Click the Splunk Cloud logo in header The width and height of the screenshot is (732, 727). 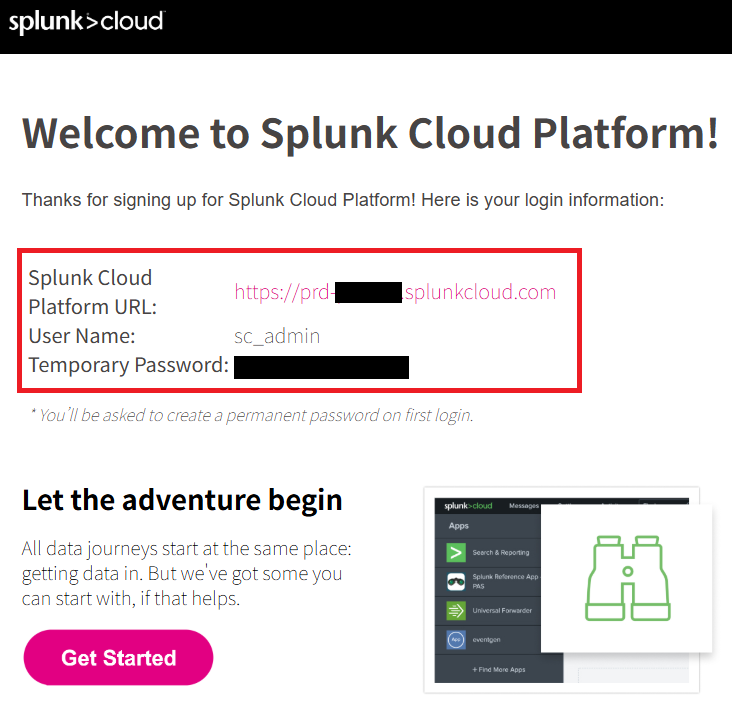(86, 22)
